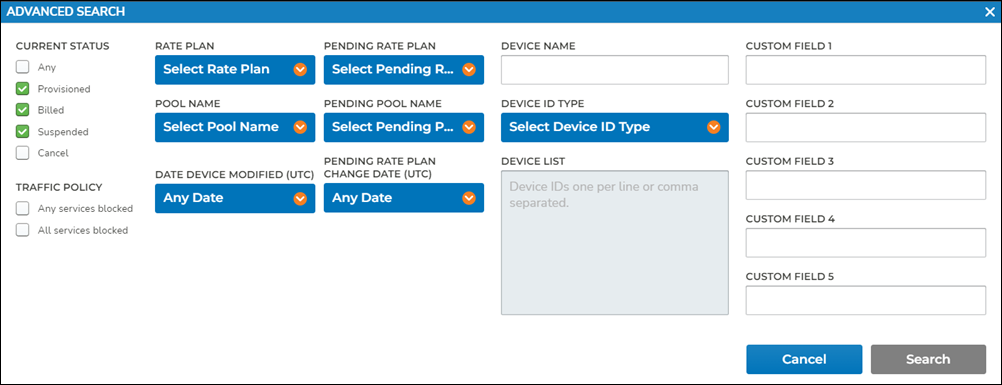The width and height of the screenshot is (1002, 385).
Task: Focus the Custom Field 3 input
Action: [x=866, y=185]
